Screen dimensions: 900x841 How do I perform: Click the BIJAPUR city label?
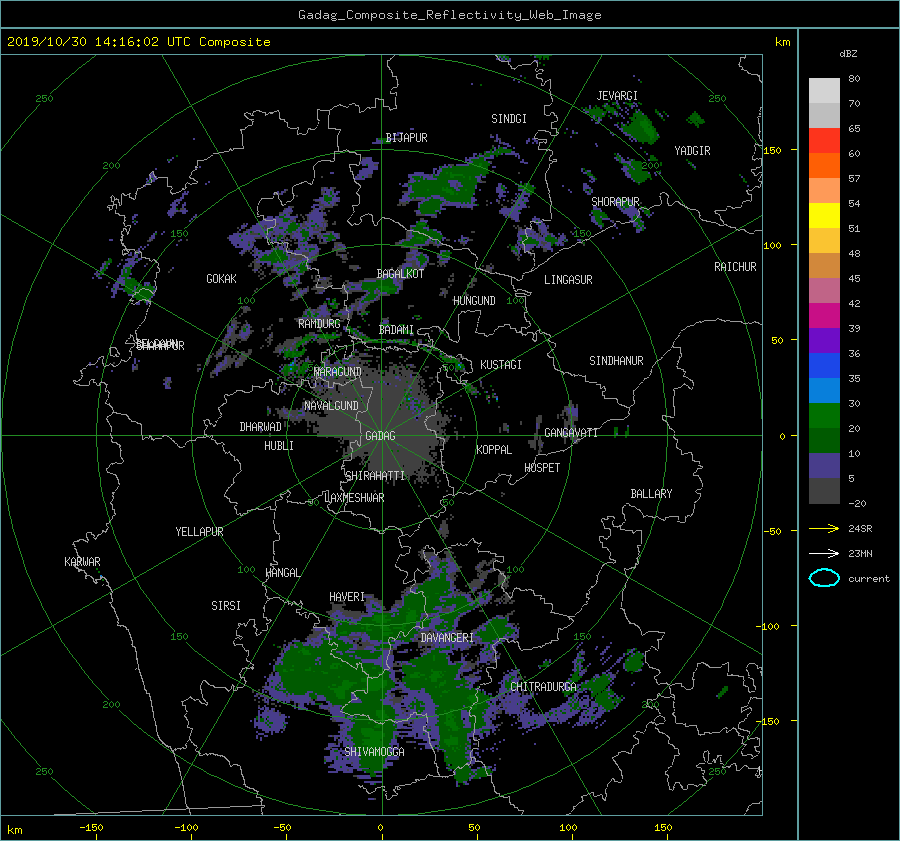[x=406, y=138]
